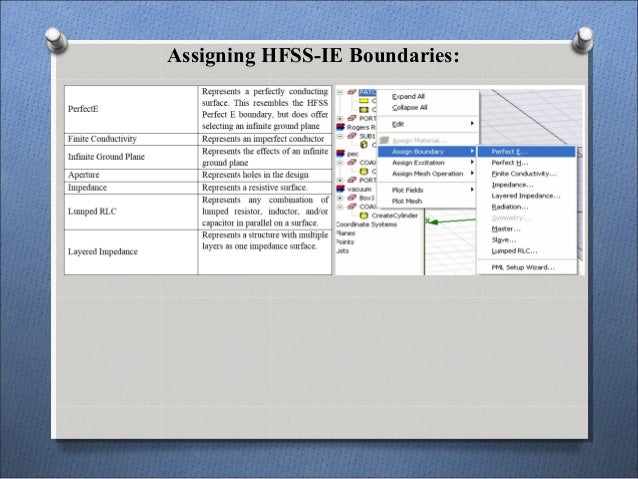Open the Assign Mesh Operation submenu
Viewport: 638px width, 479px height.
[x=428, y=174]
